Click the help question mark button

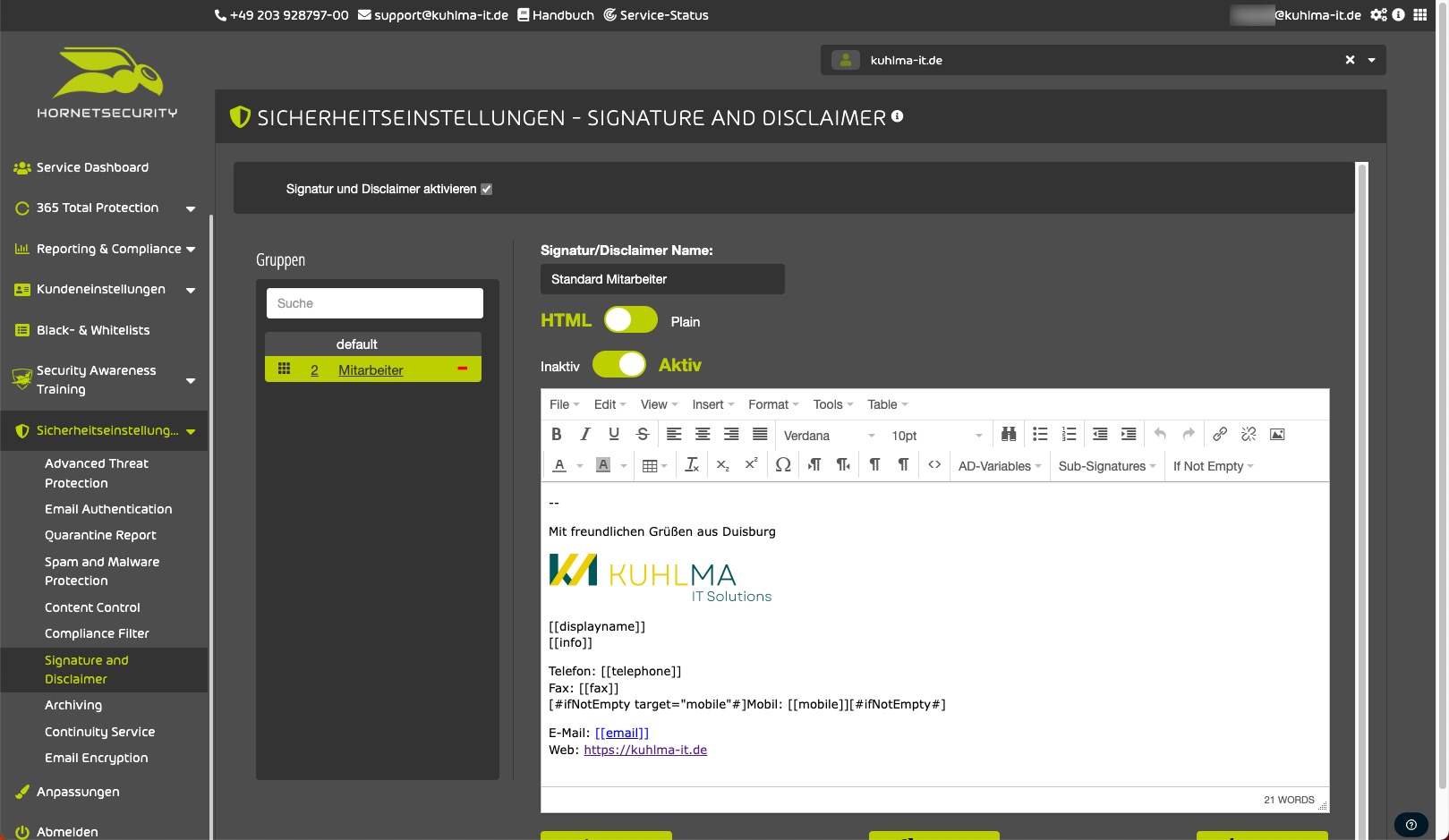pyautogui.click(x=1411, y=825)
